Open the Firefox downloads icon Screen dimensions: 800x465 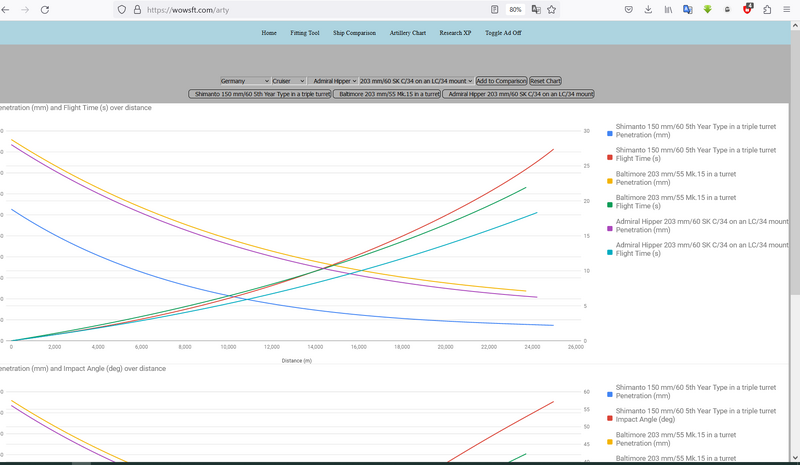click(x=648, y=10)
